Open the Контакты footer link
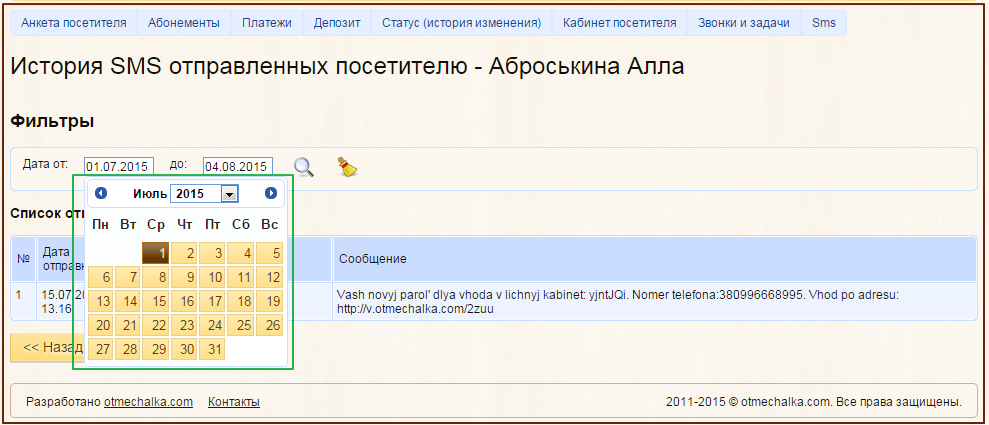989x425 pixels. pyautogui.click(x=234, y=402)
